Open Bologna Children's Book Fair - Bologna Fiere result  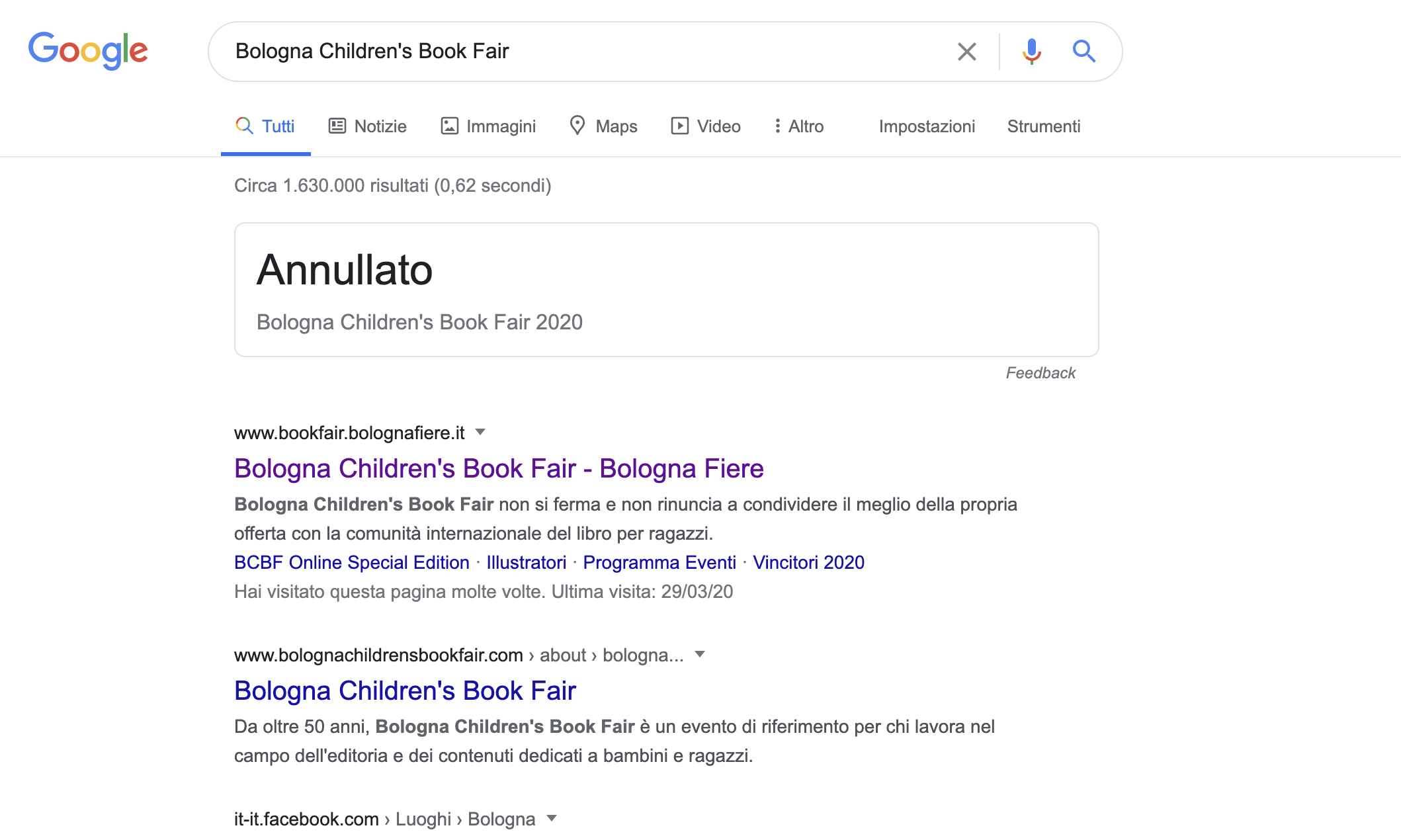click(499, 468)
